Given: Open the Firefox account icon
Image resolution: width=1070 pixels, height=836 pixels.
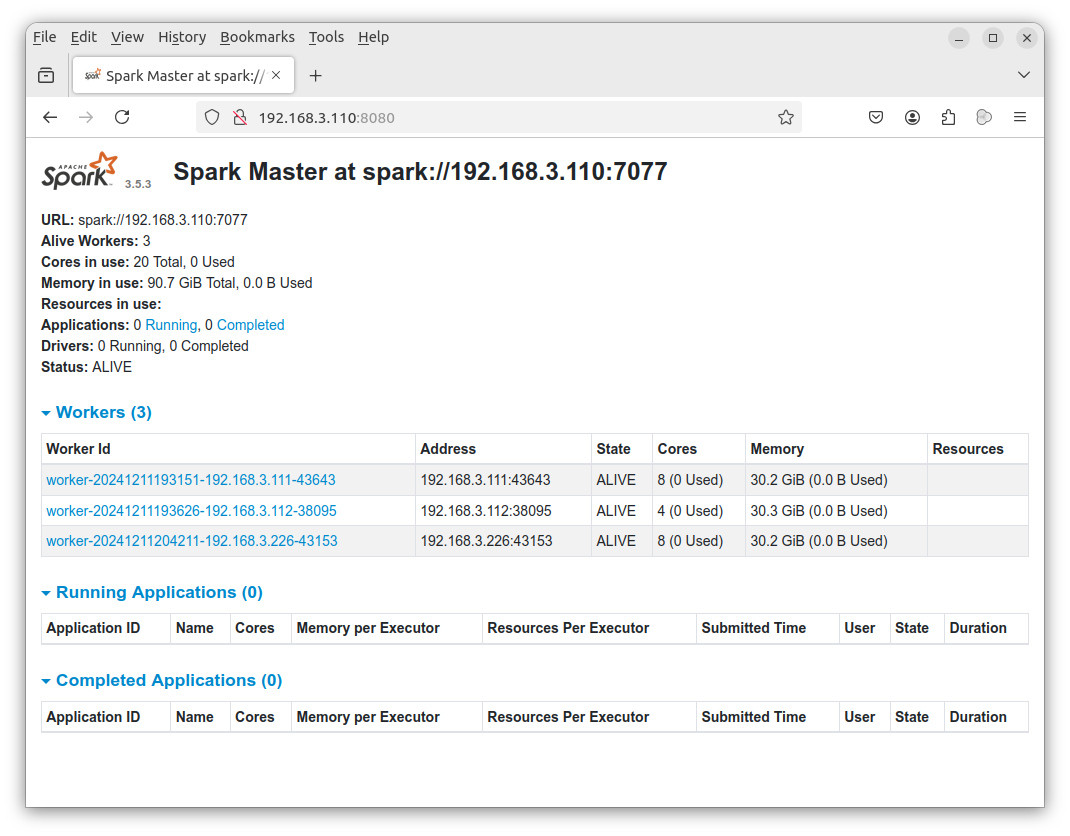Looking at the screenshot, I should (912, 117).
